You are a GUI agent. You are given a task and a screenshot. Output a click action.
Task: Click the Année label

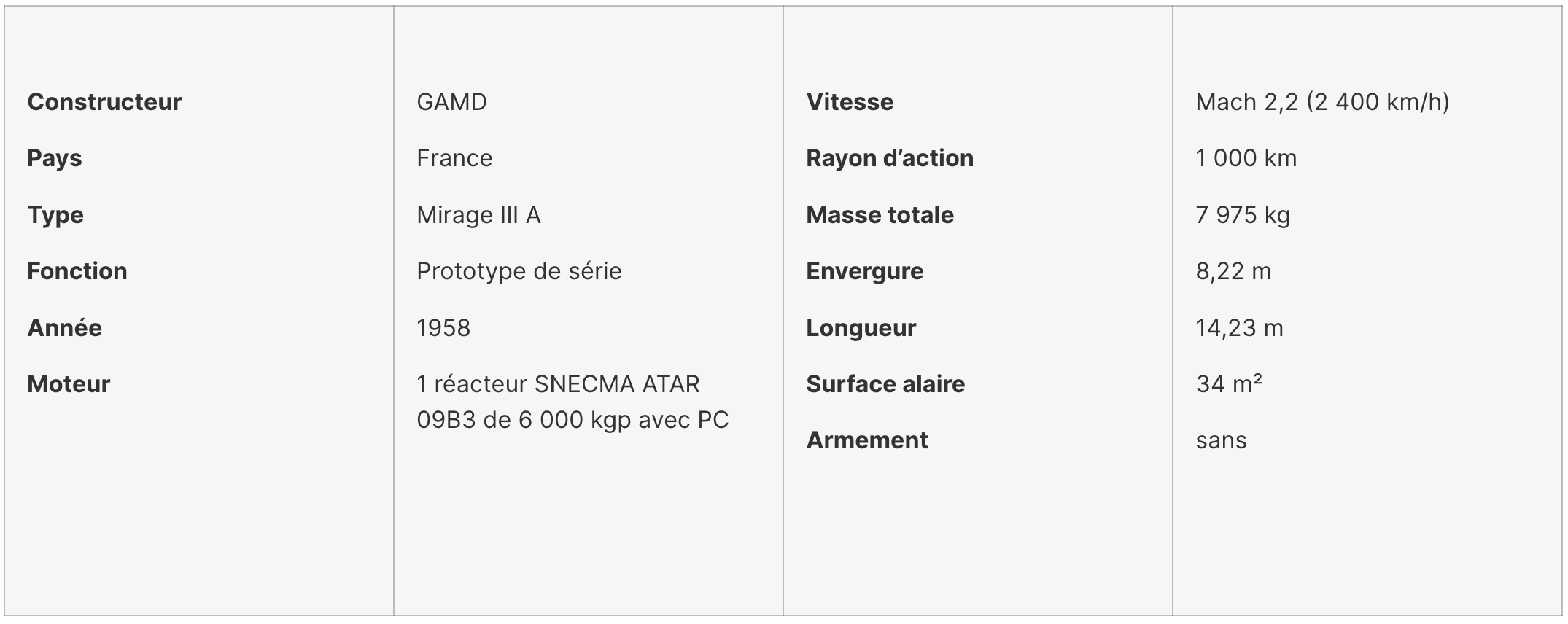coord(65,328)
